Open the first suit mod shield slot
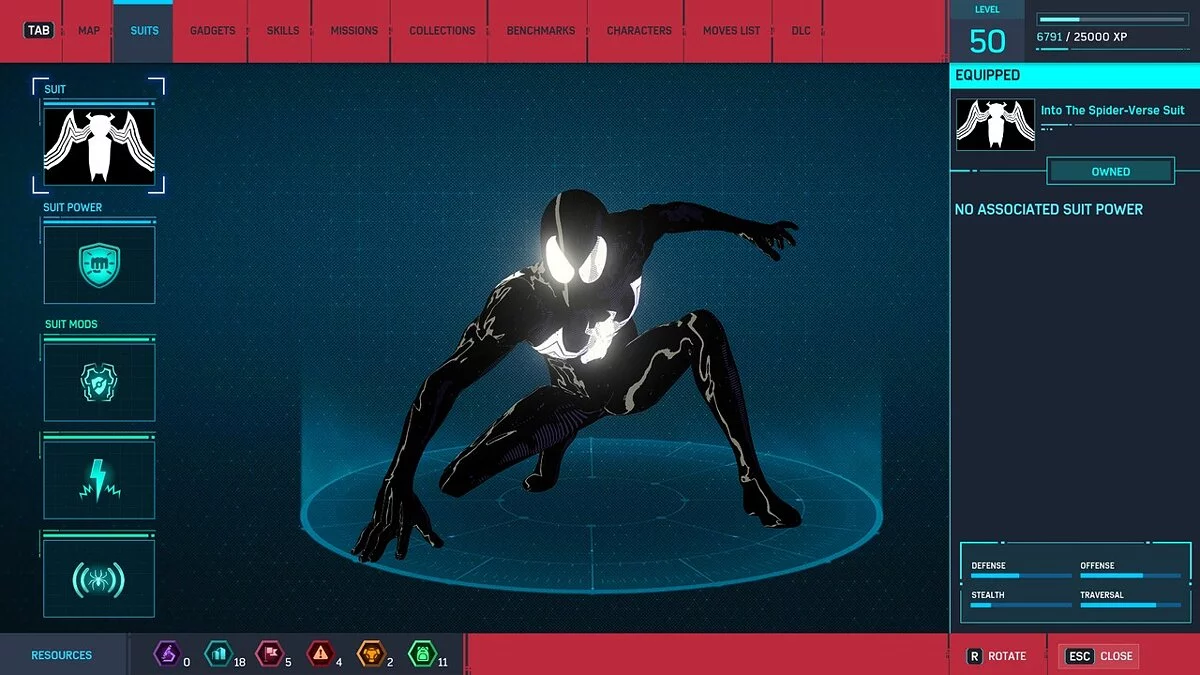 (99, 382)
